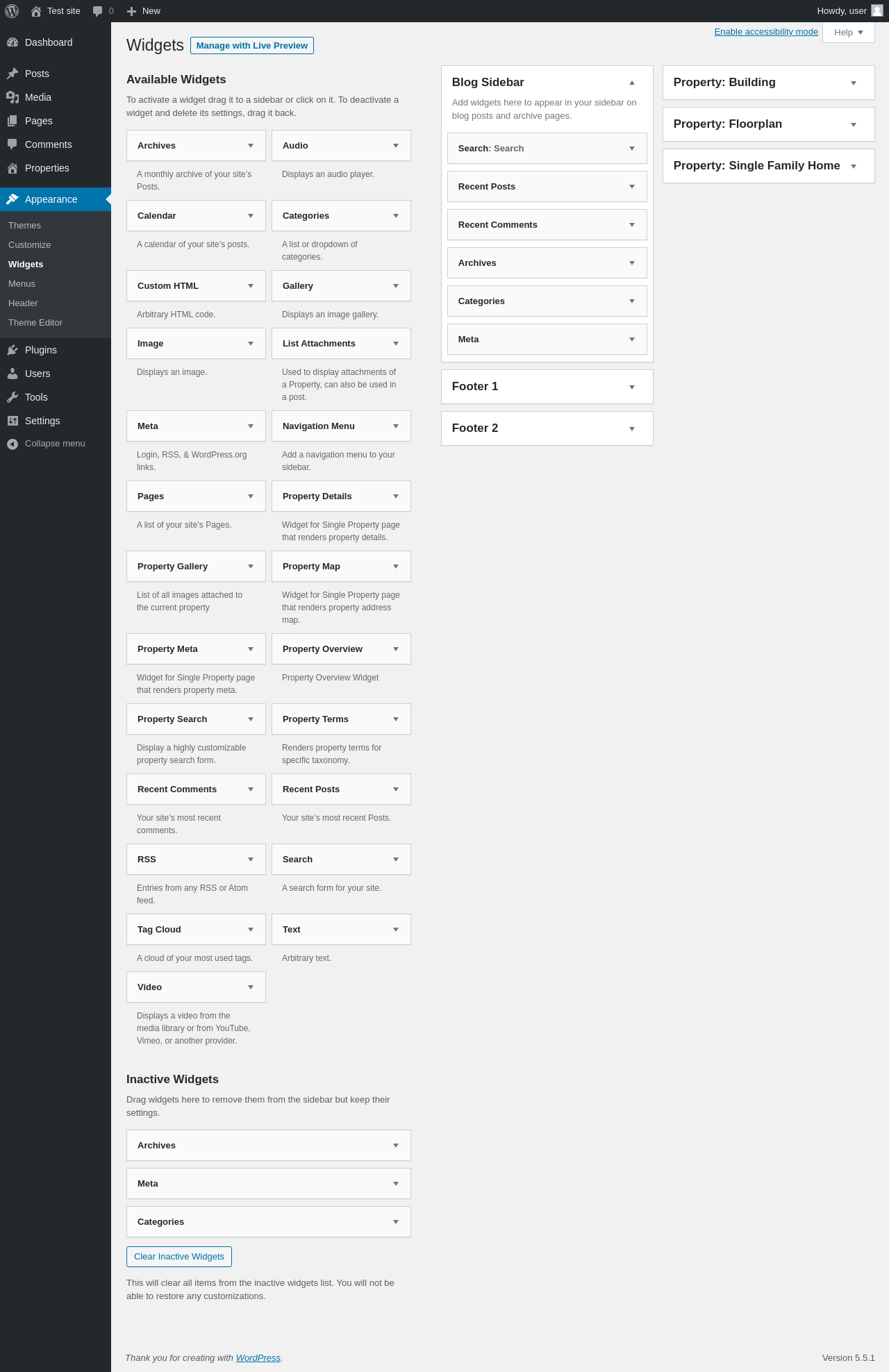
Task: Expand available Gallery widget
Action: pyautogui.click(x=396, y=286)
